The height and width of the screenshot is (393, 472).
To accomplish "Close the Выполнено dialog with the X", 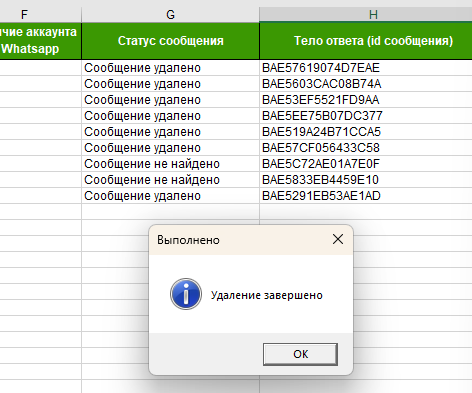I will tap(338, 239).
